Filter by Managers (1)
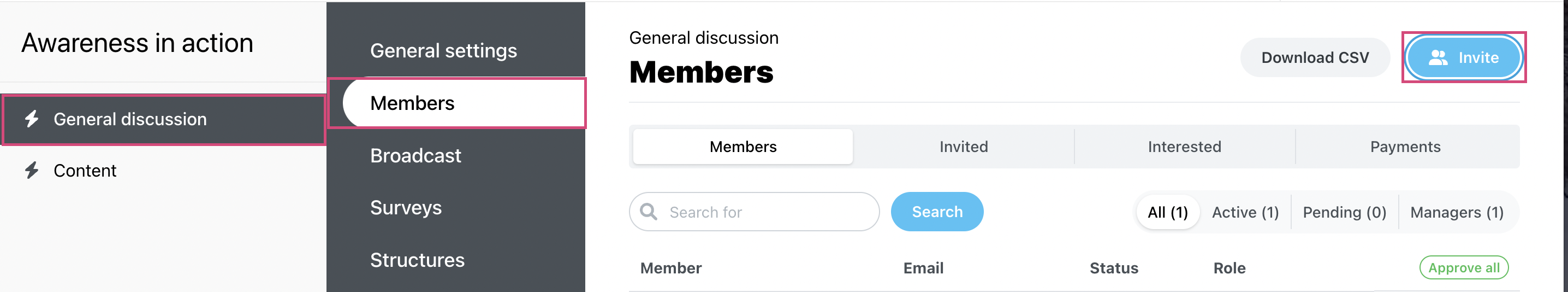This screenshot has width=1568, height=292. tap(1457, 212)
